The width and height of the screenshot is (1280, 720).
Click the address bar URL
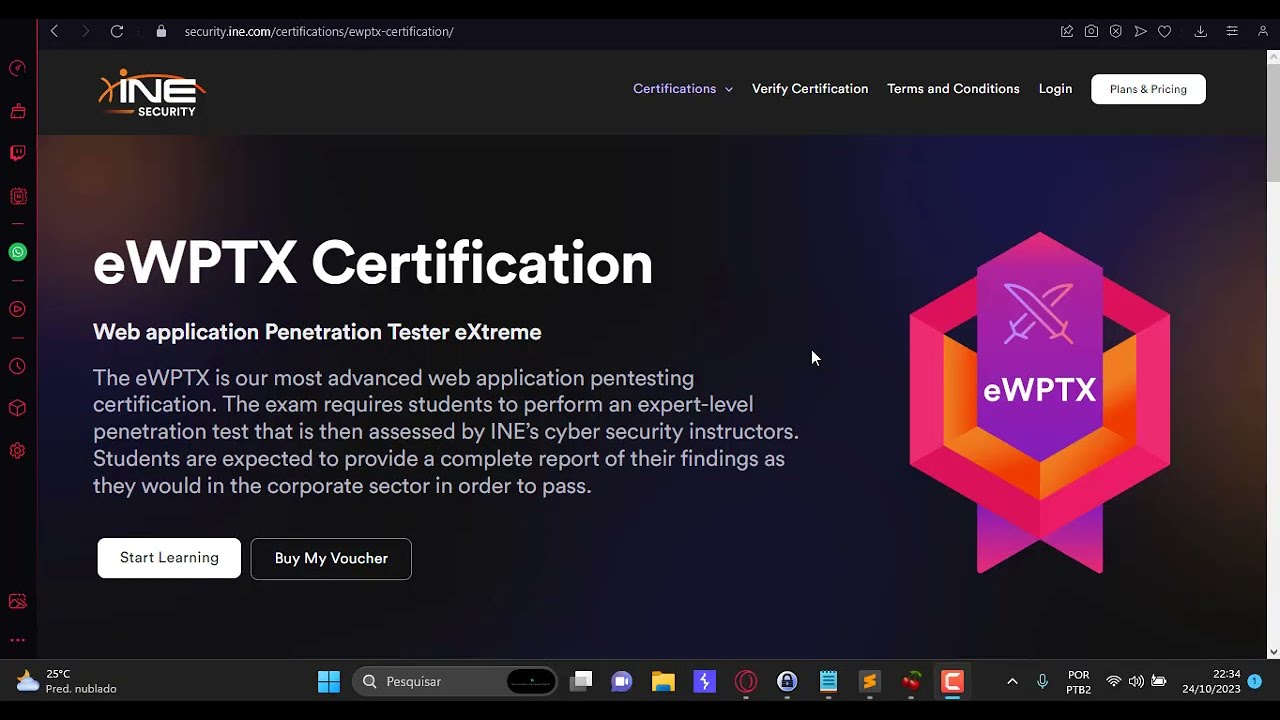(x=319, y=31)
